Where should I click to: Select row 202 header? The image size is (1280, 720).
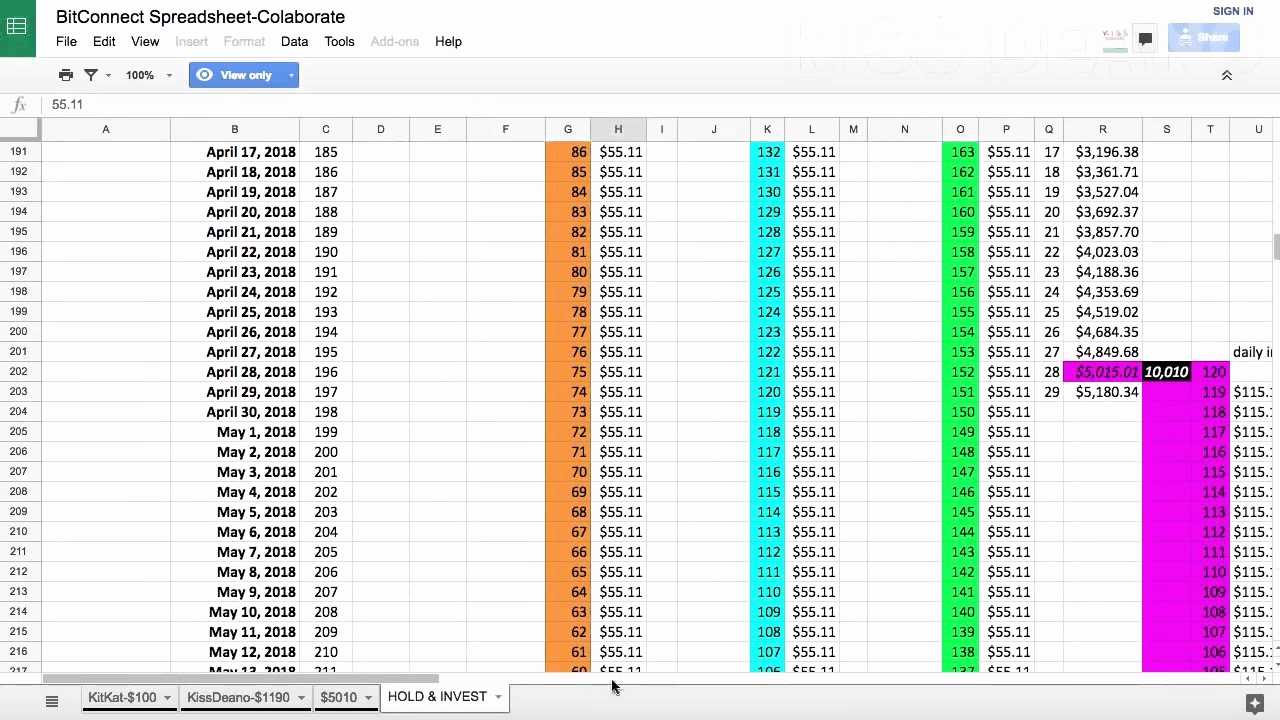(20, 372)
